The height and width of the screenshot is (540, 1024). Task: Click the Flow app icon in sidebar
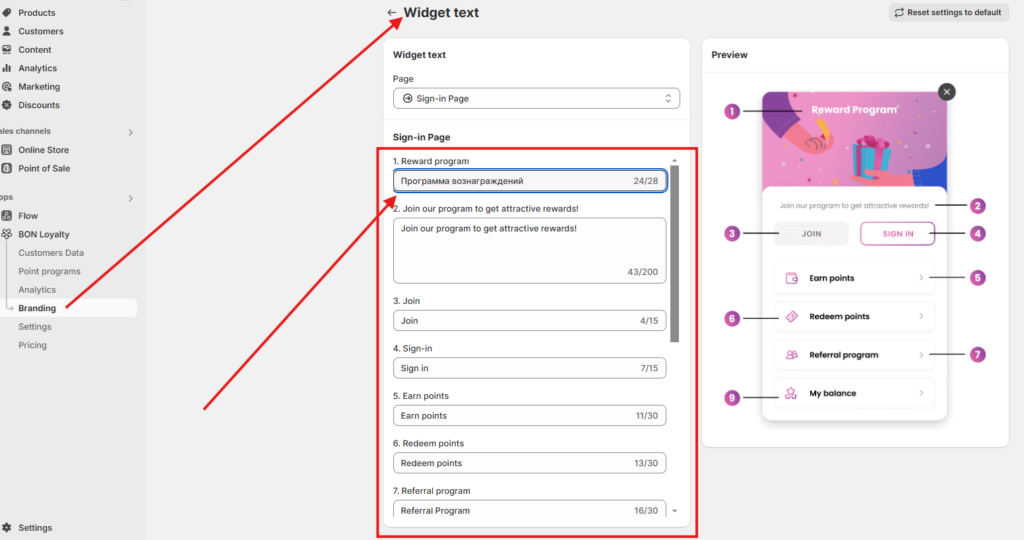point(7,216)
